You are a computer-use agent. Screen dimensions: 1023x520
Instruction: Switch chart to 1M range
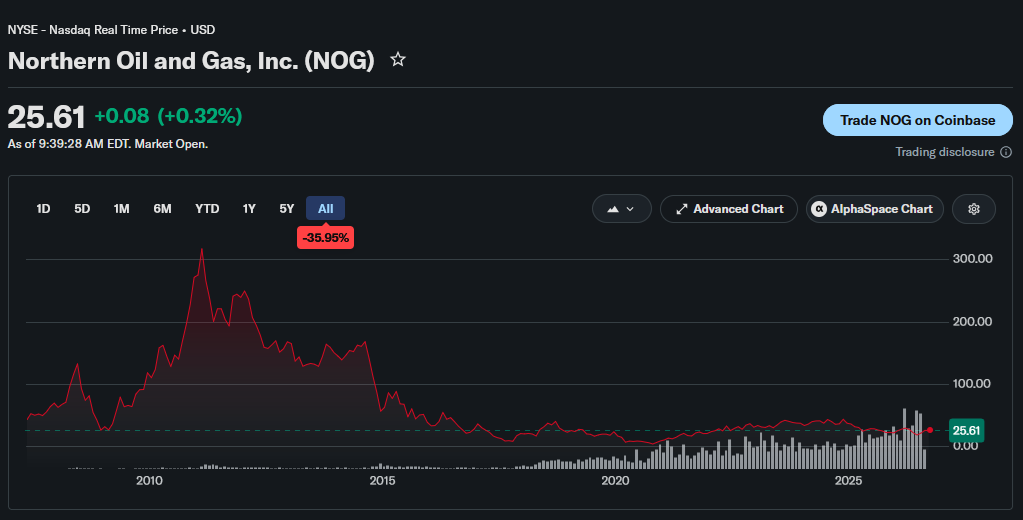click(x=121, y=209)
